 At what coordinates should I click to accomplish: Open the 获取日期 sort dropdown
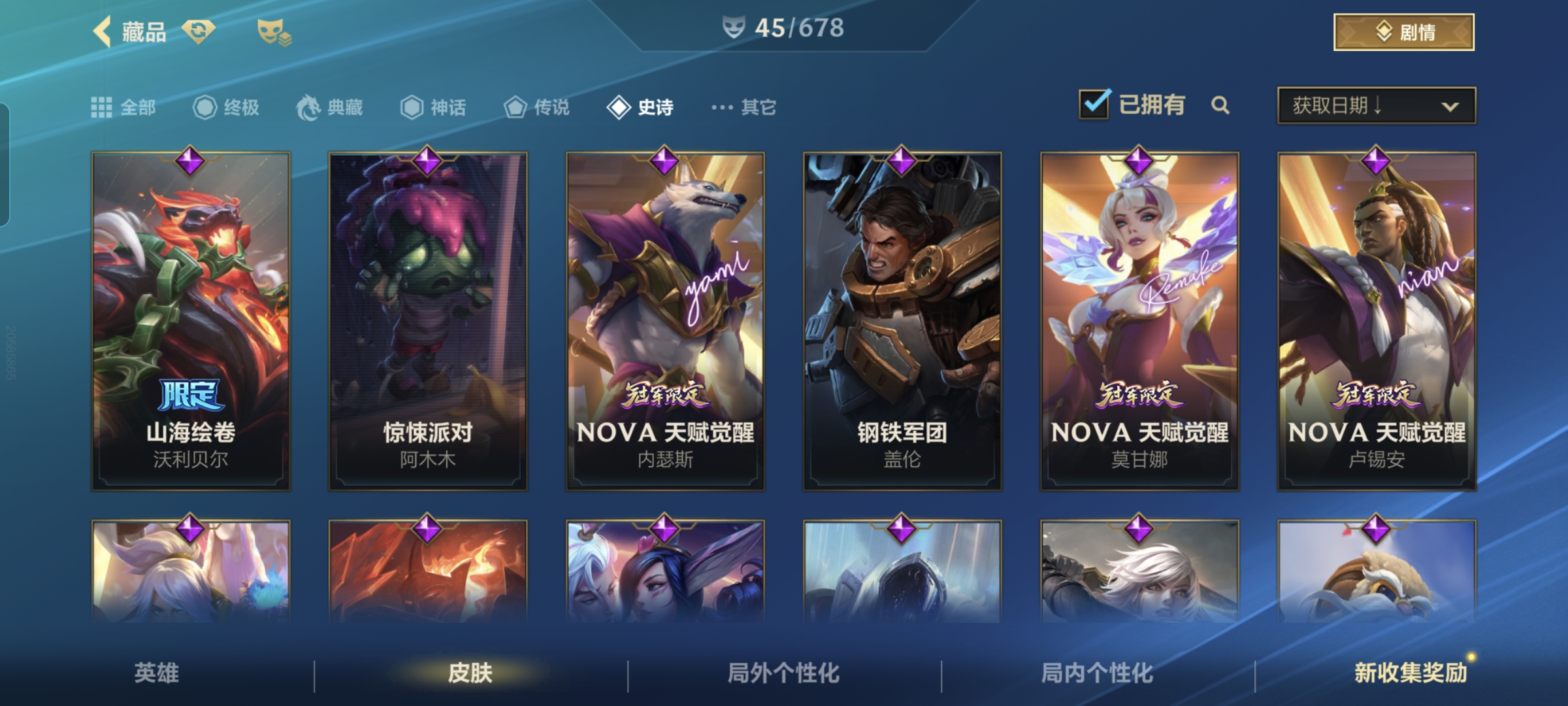(x=1377, y=105)
